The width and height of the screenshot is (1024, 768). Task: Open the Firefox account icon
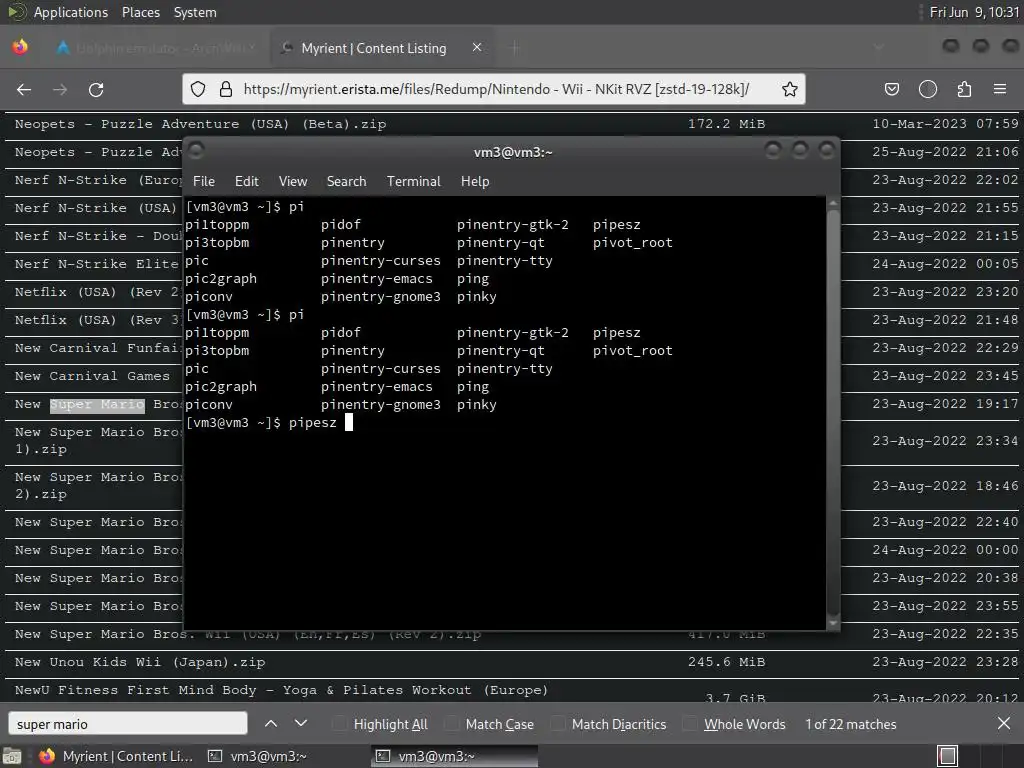pos(928,89)
